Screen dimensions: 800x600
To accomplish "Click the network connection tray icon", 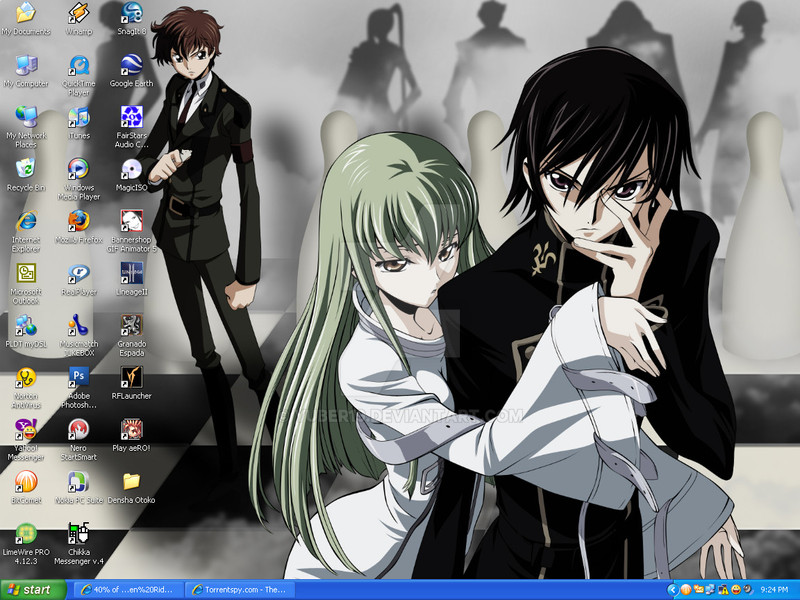I will coord(710,590).
